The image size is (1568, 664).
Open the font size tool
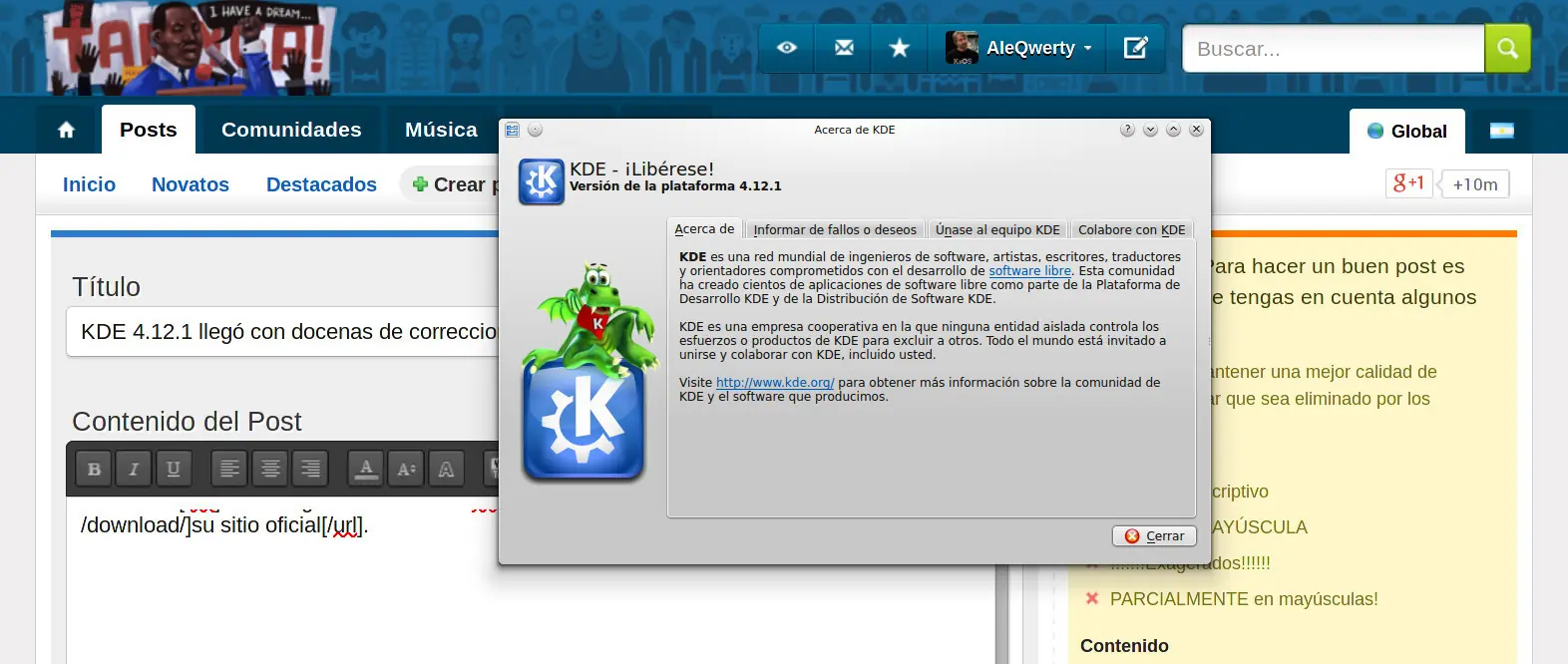click(406, 469)
